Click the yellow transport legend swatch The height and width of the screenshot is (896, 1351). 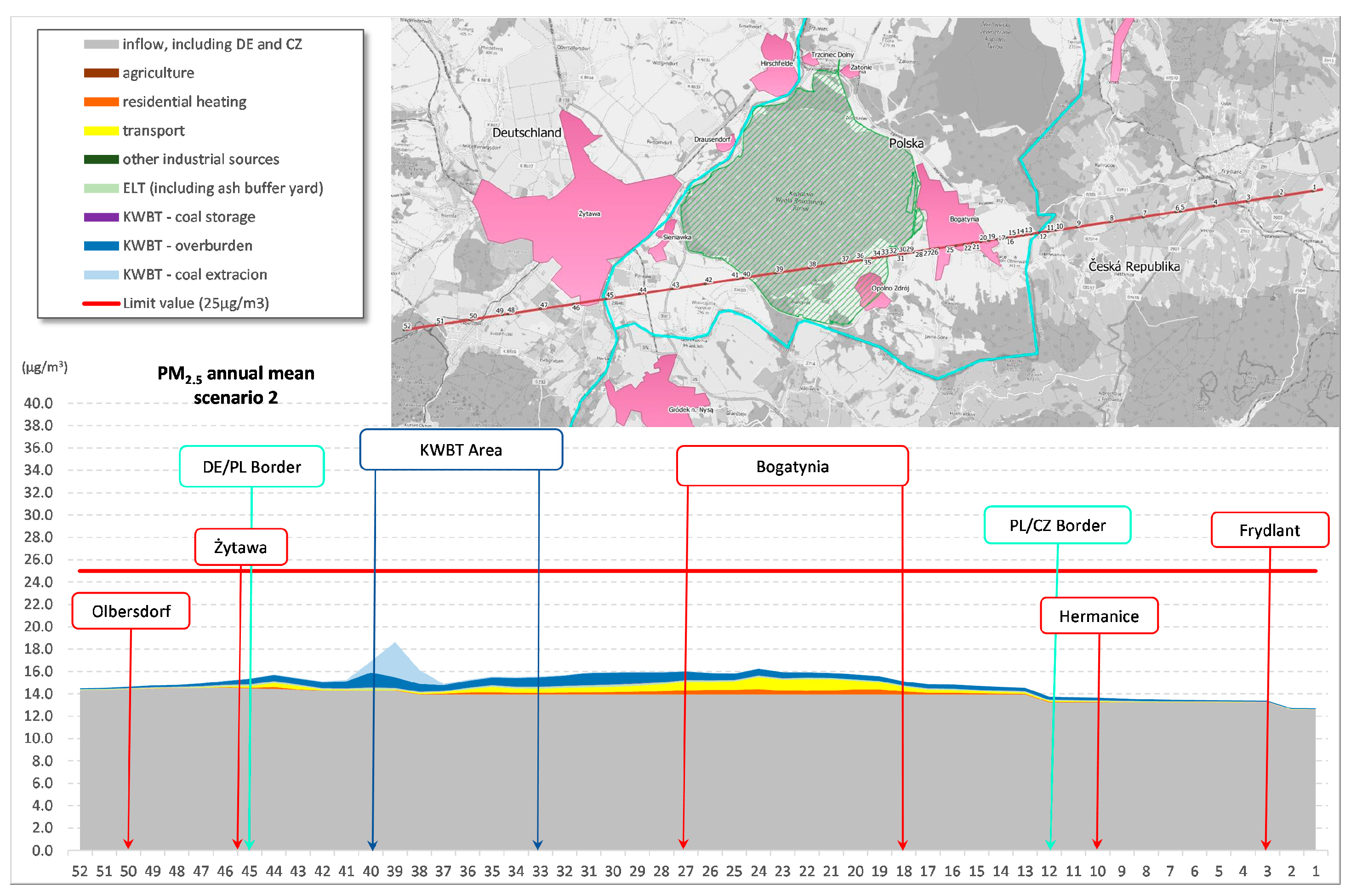click(x=101, y=131)
